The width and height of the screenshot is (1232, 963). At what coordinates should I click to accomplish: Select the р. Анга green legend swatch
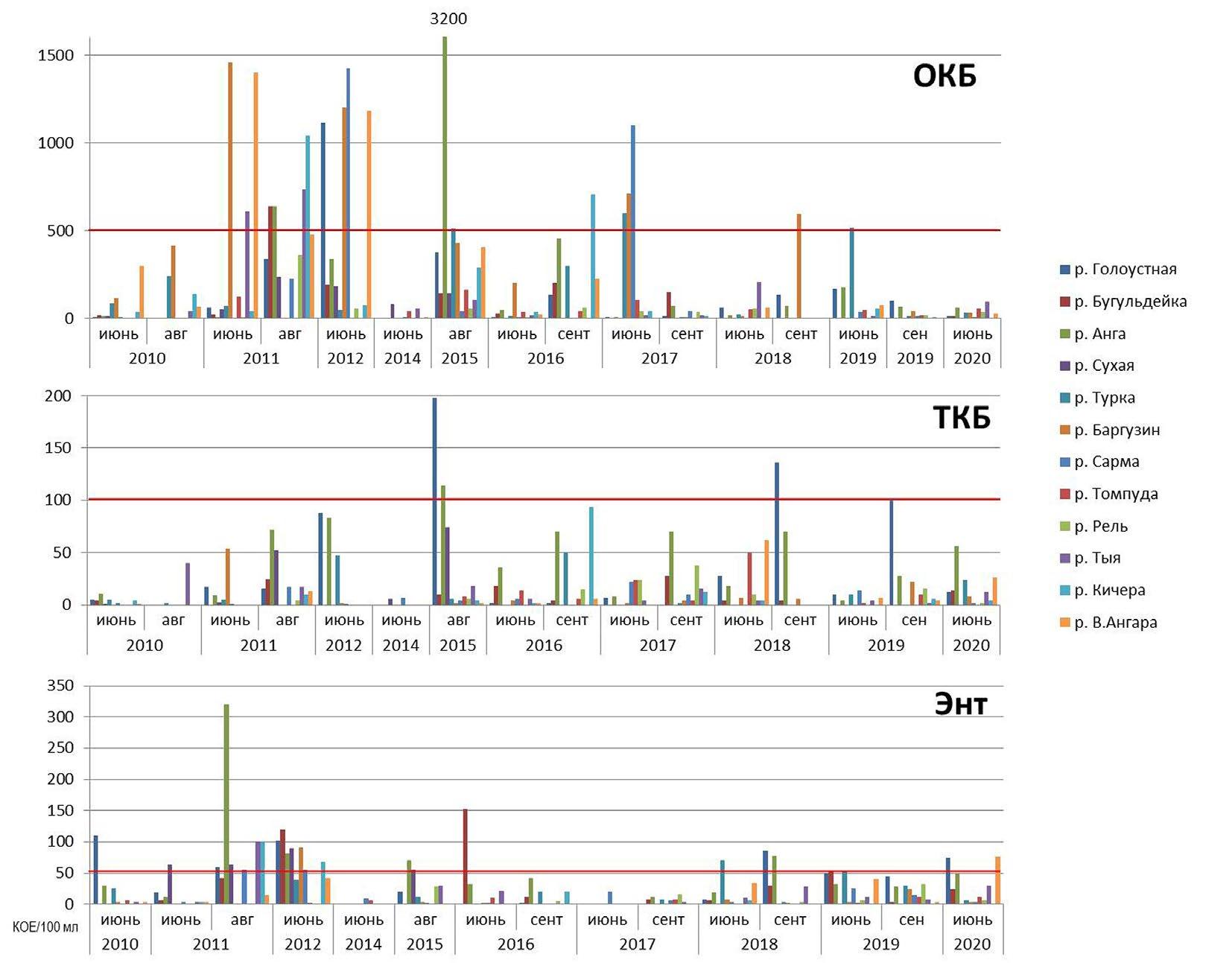pos(1064,334)
